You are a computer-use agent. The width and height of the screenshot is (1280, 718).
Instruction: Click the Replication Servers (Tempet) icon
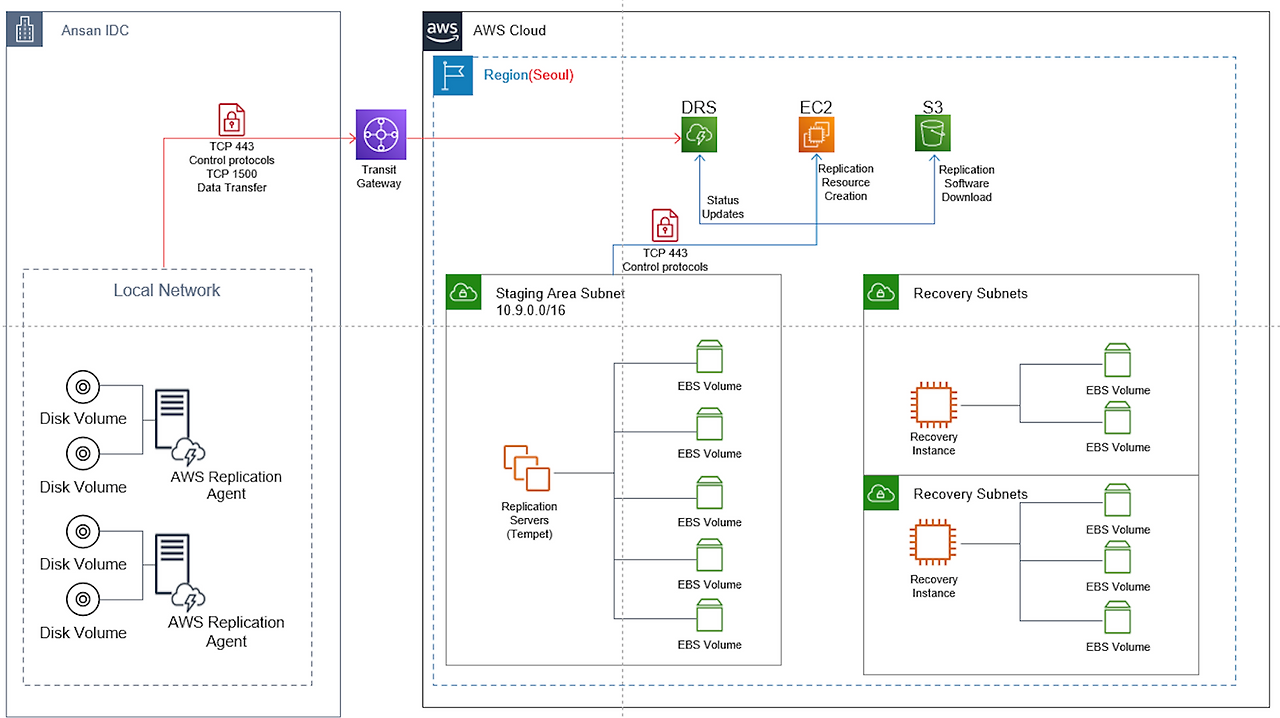(527, 469)
